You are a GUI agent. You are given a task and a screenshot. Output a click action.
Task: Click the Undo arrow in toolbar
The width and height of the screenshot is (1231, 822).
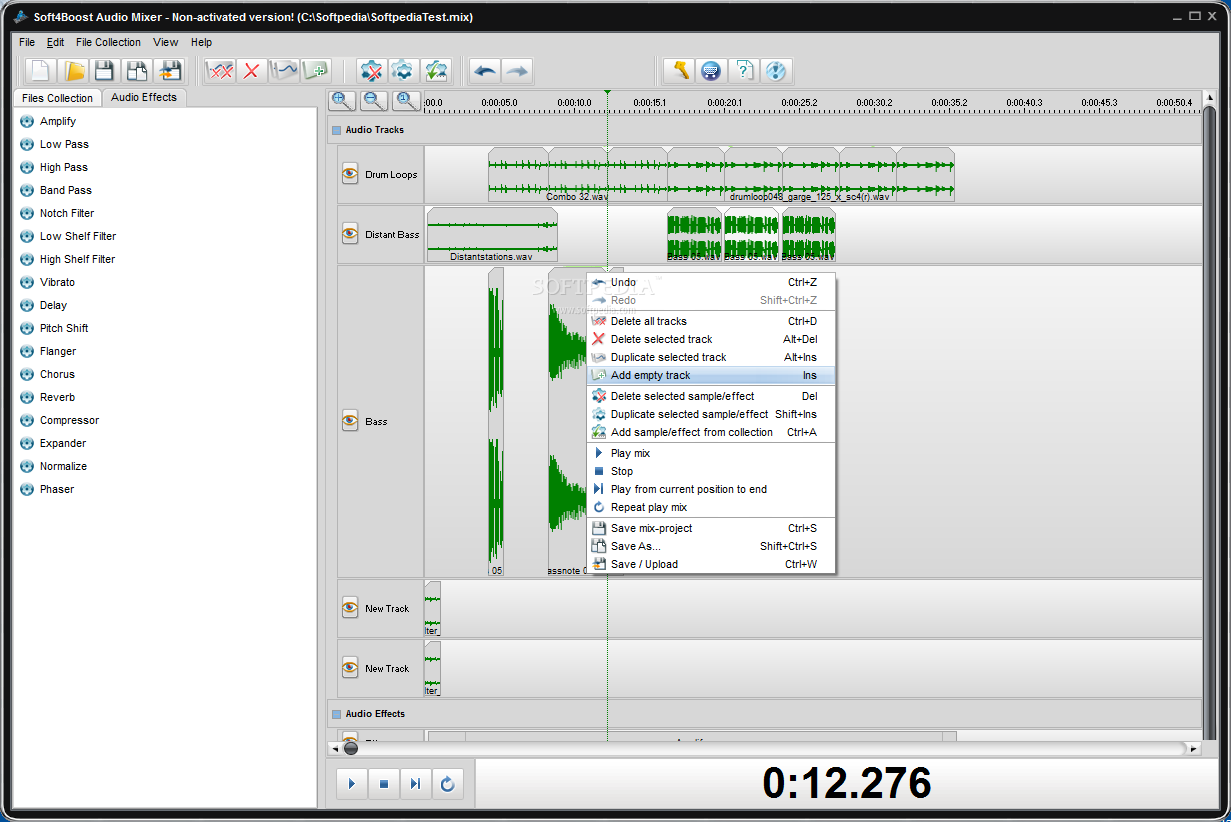point(485,71)
